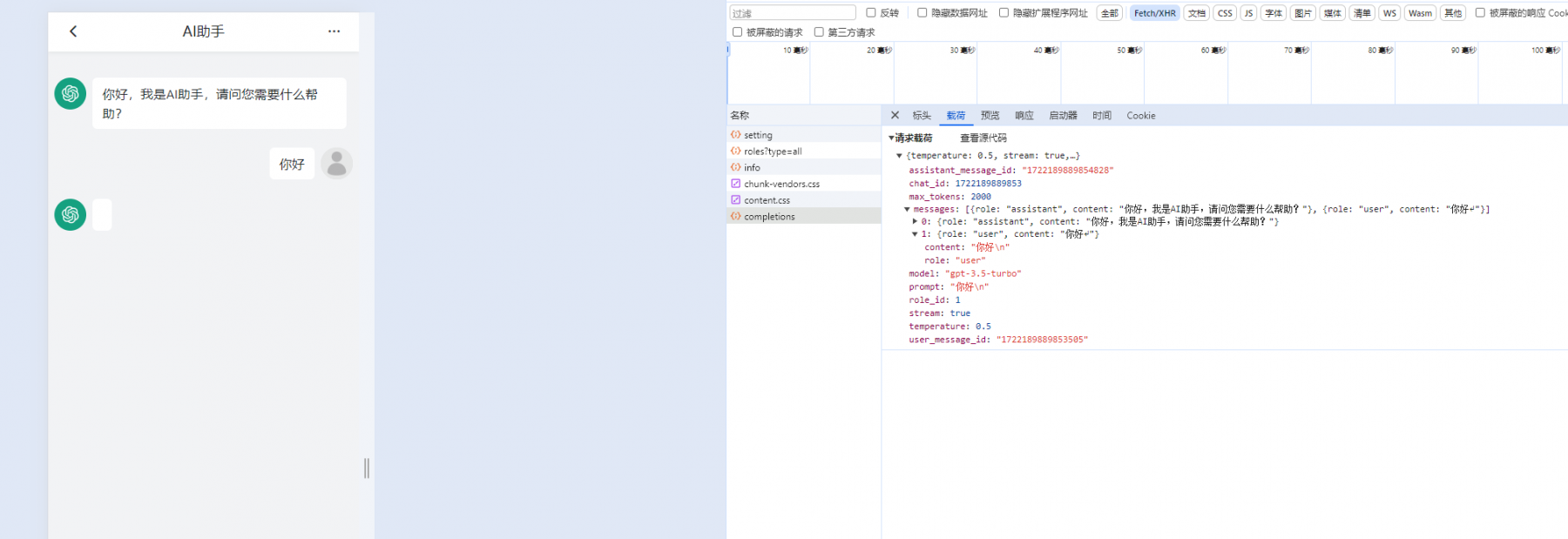Collapse the 请求载荷 section
This screenshot has width=1568, height=539.
(x=891, y=138)
